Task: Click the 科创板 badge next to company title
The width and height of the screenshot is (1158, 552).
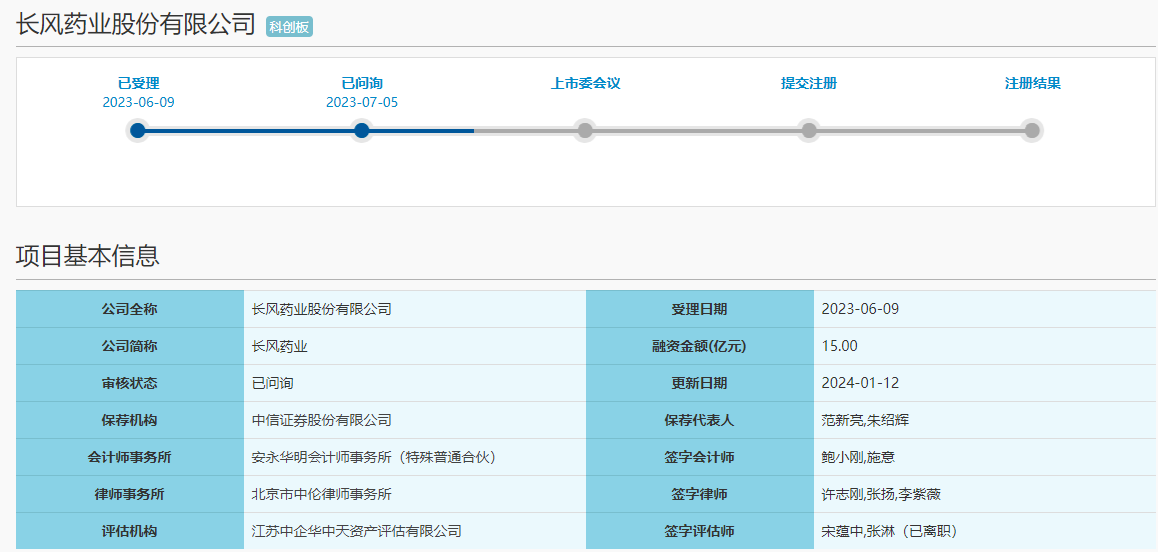Action: (x=289, y=27)
